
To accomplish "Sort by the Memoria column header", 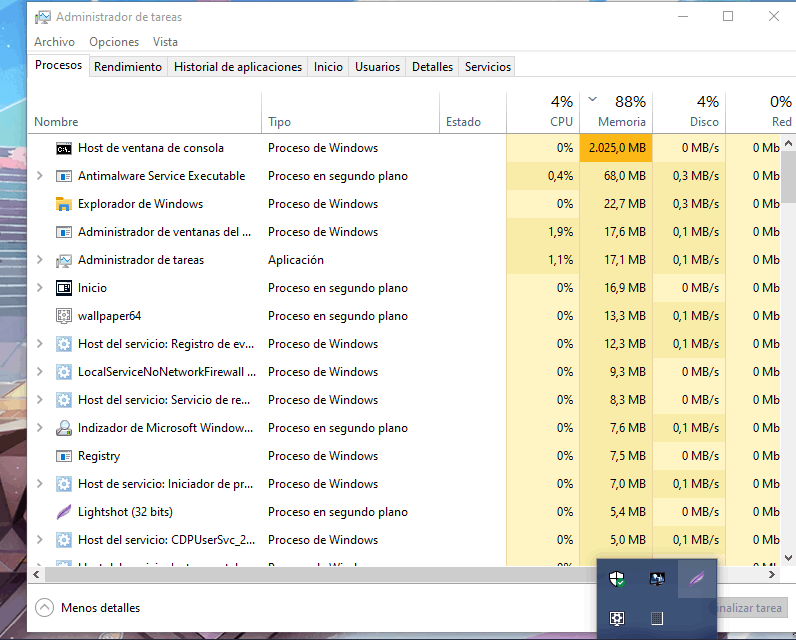I will coord(616,113).
